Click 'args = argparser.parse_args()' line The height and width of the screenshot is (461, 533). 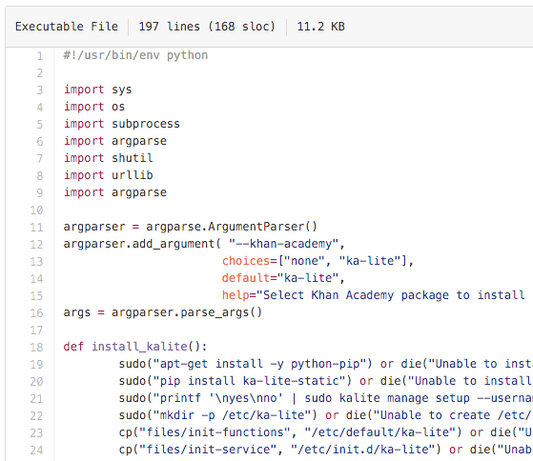[x=163, y=312]
